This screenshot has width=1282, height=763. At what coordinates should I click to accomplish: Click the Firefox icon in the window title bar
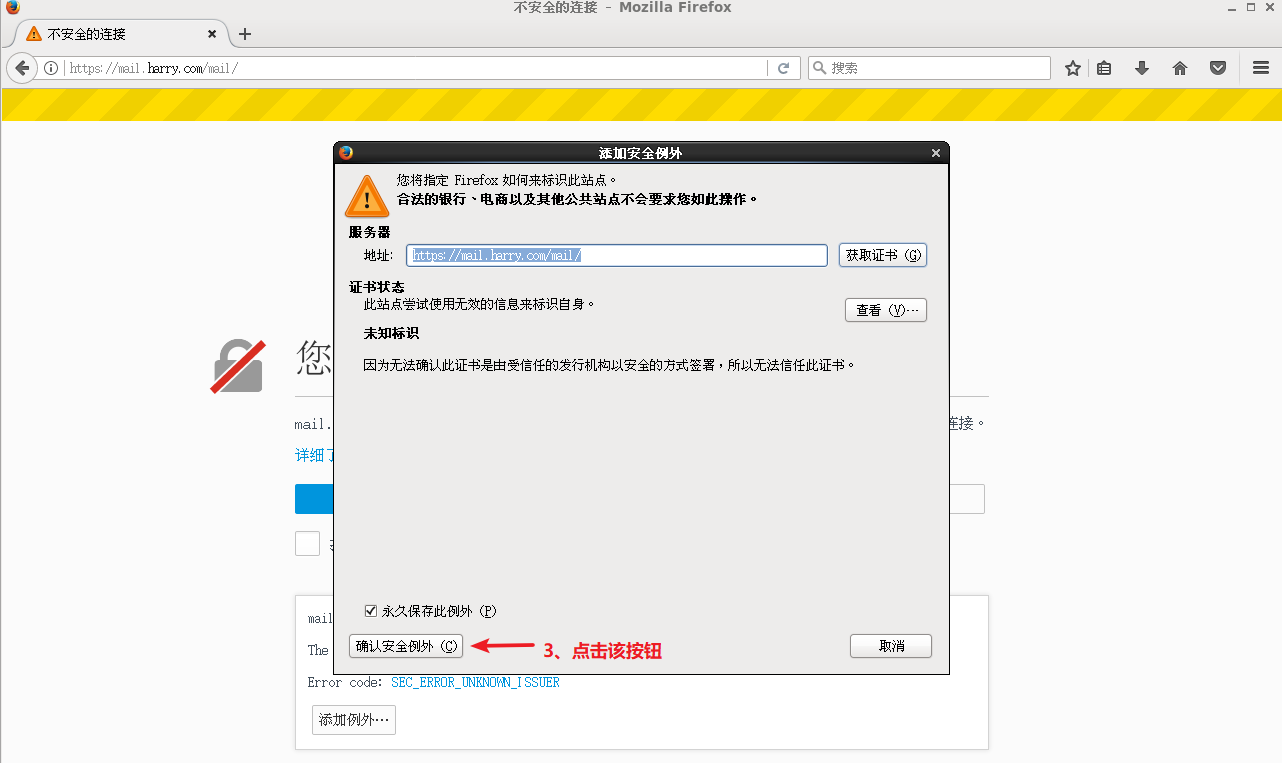click(x=12, y=7)
